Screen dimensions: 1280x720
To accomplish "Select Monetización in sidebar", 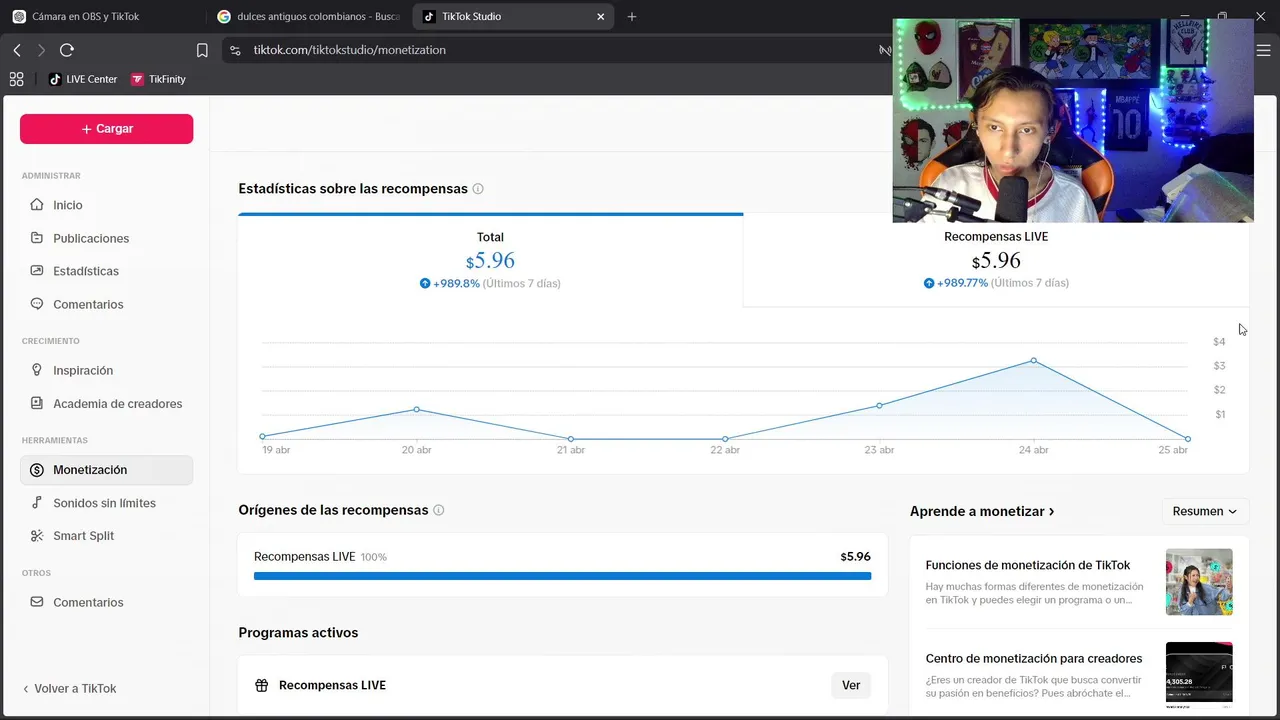I will pyautogui.click(x=106, y=470).
